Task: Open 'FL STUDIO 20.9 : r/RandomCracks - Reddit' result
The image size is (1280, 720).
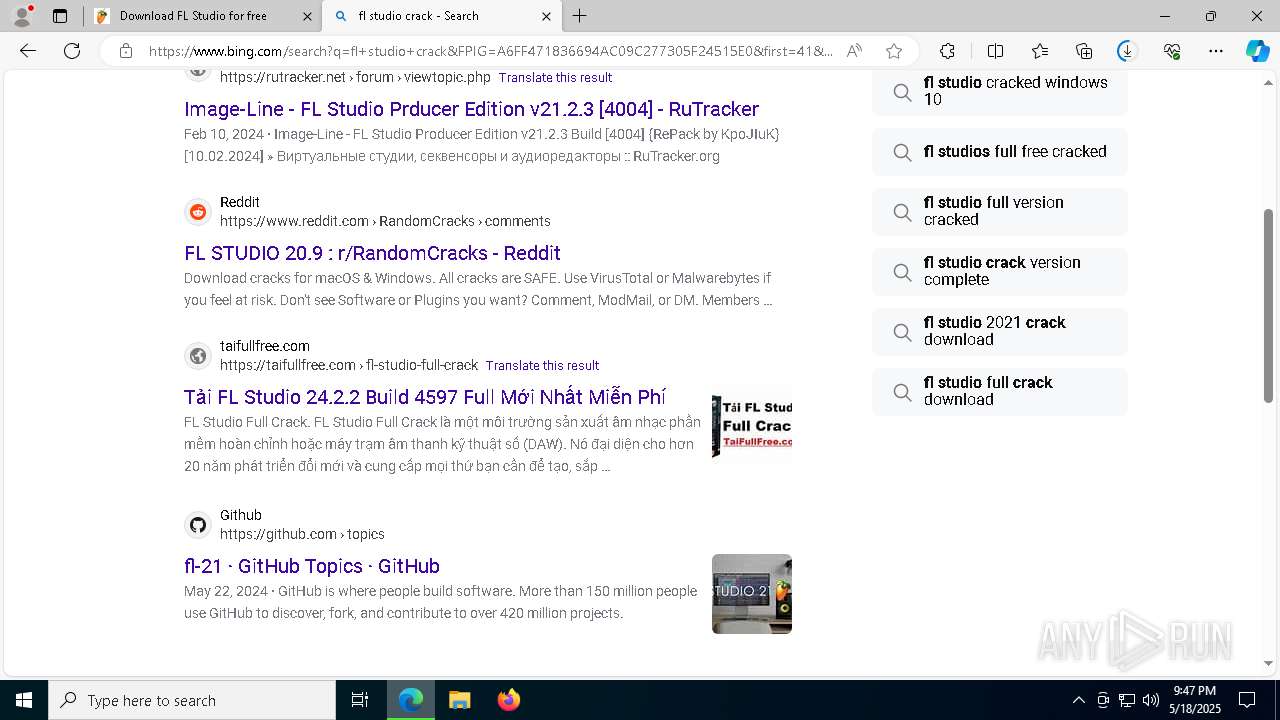Action: [x=372, y=253]
